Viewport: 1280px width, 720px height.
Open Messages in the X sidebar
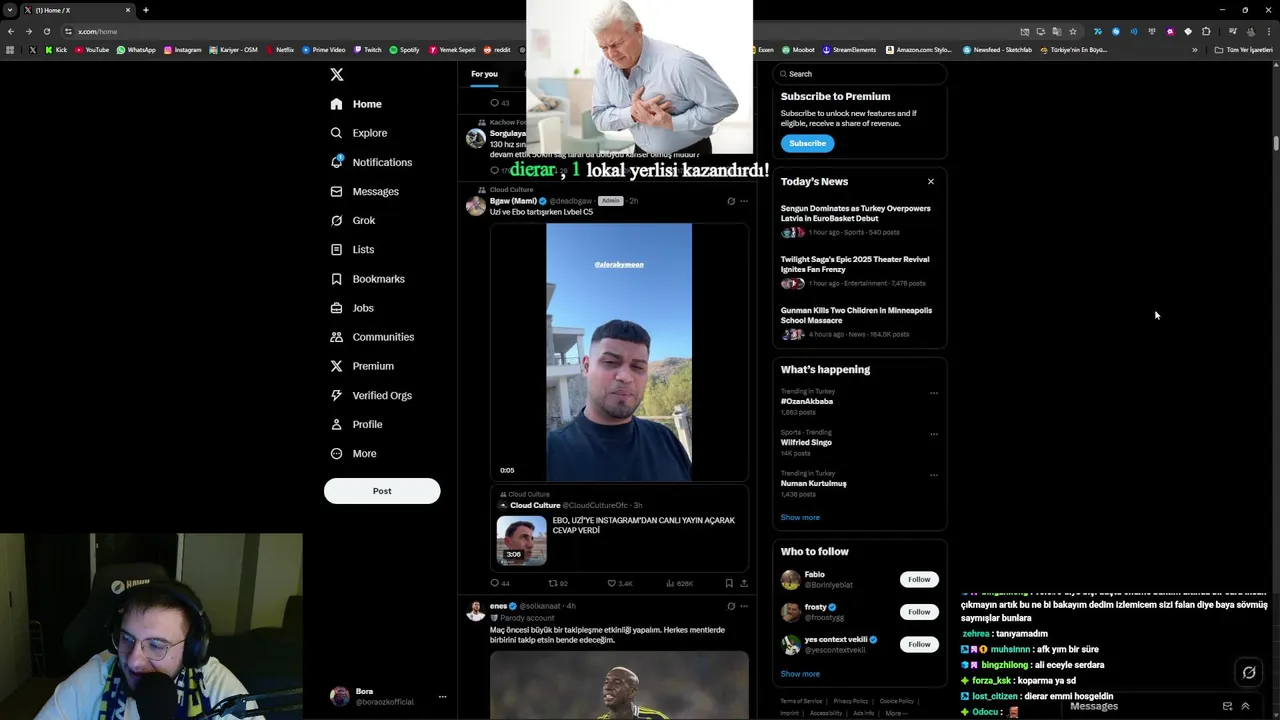pos(364,191)
